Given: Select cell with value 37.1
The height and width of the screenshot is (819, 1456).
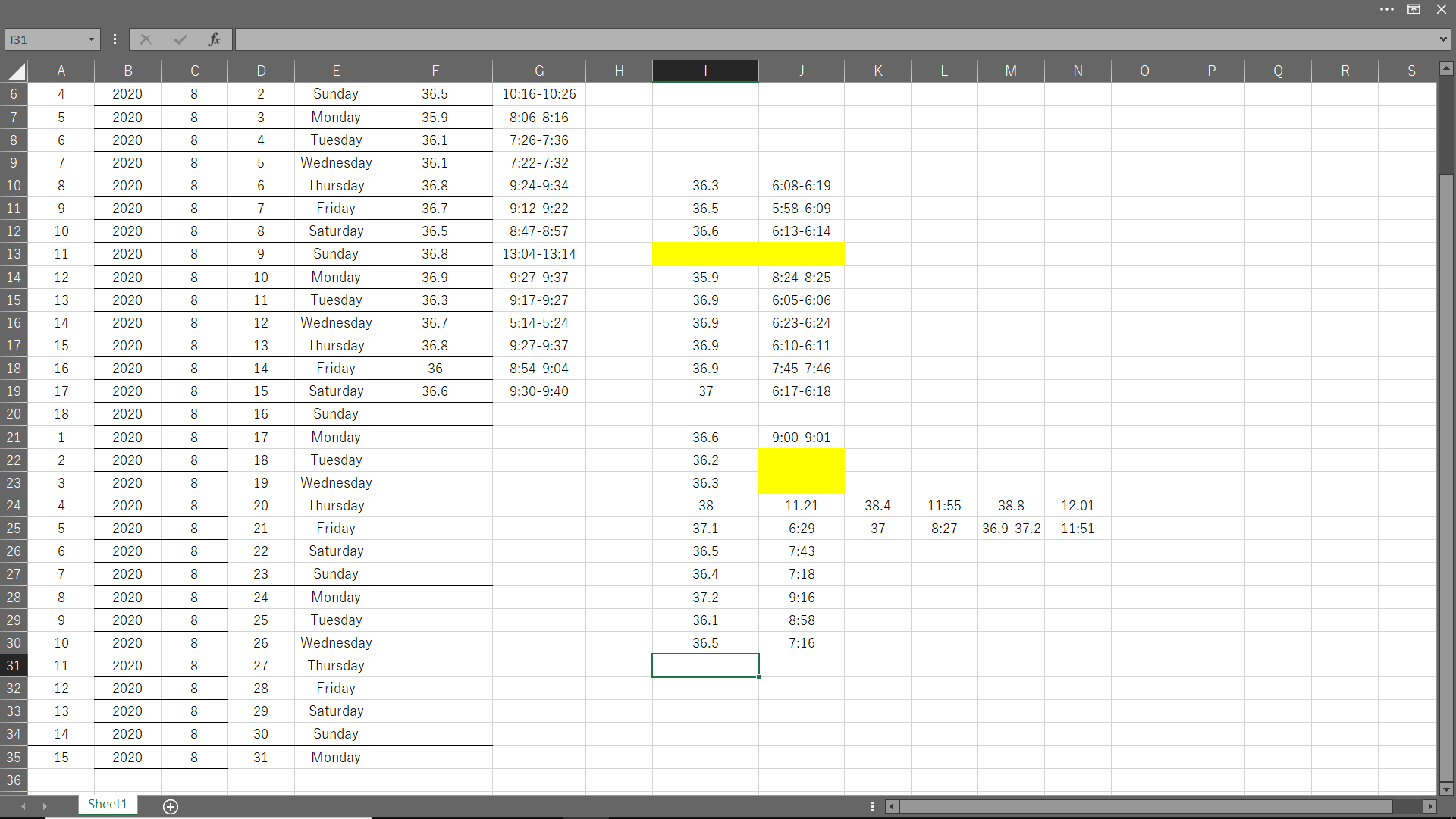Looking at the screenshot, I should tap(705, 529).
